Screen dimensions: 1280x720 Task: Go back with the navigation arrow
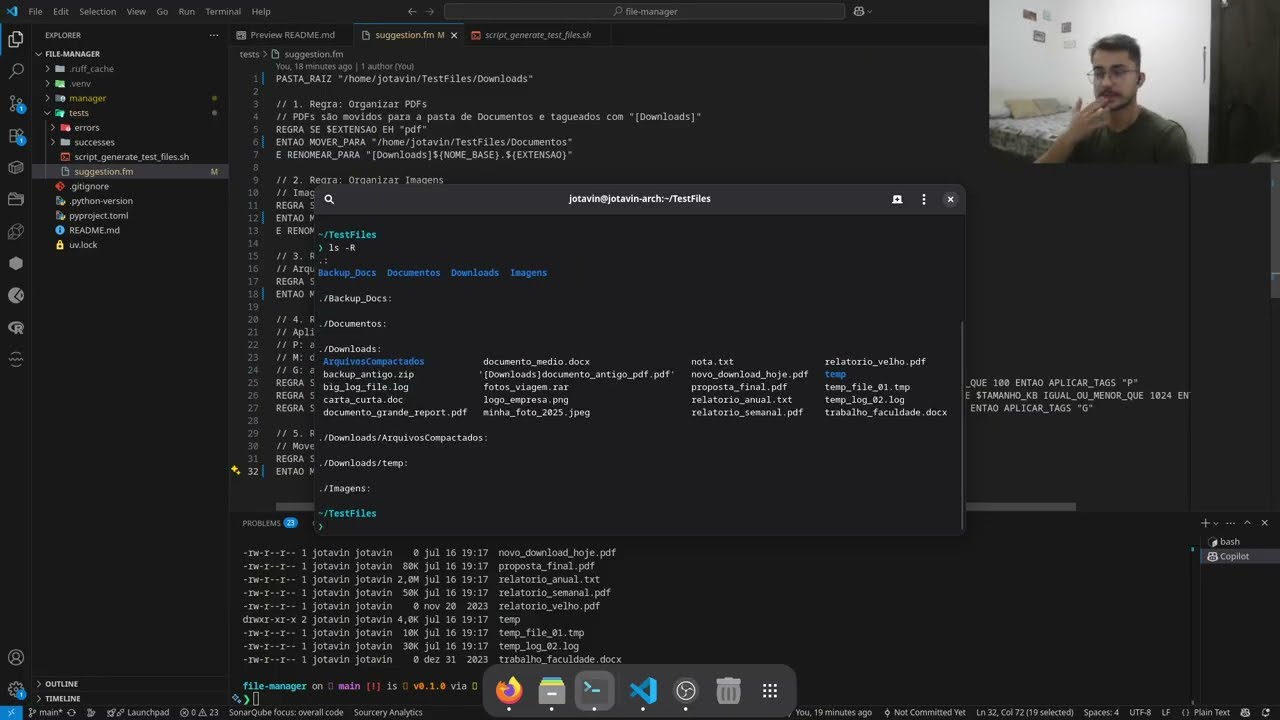412,11
